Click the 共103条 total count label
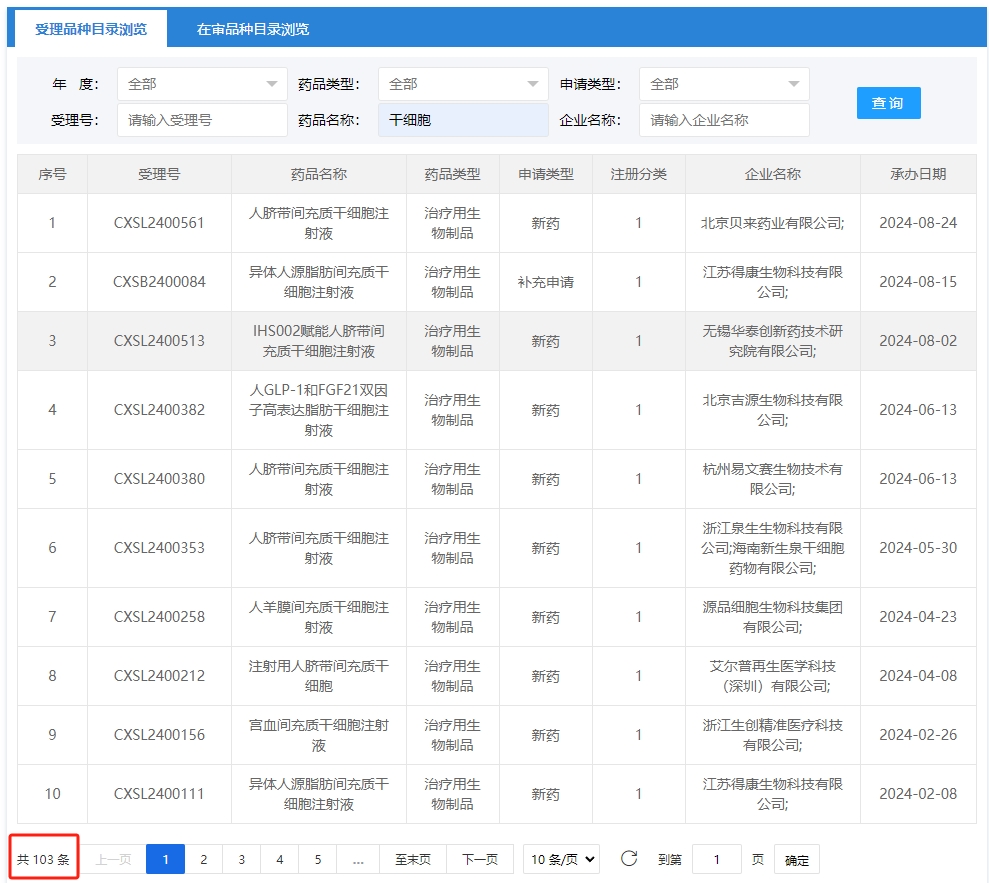989x883 pixels. pos(43,857)
